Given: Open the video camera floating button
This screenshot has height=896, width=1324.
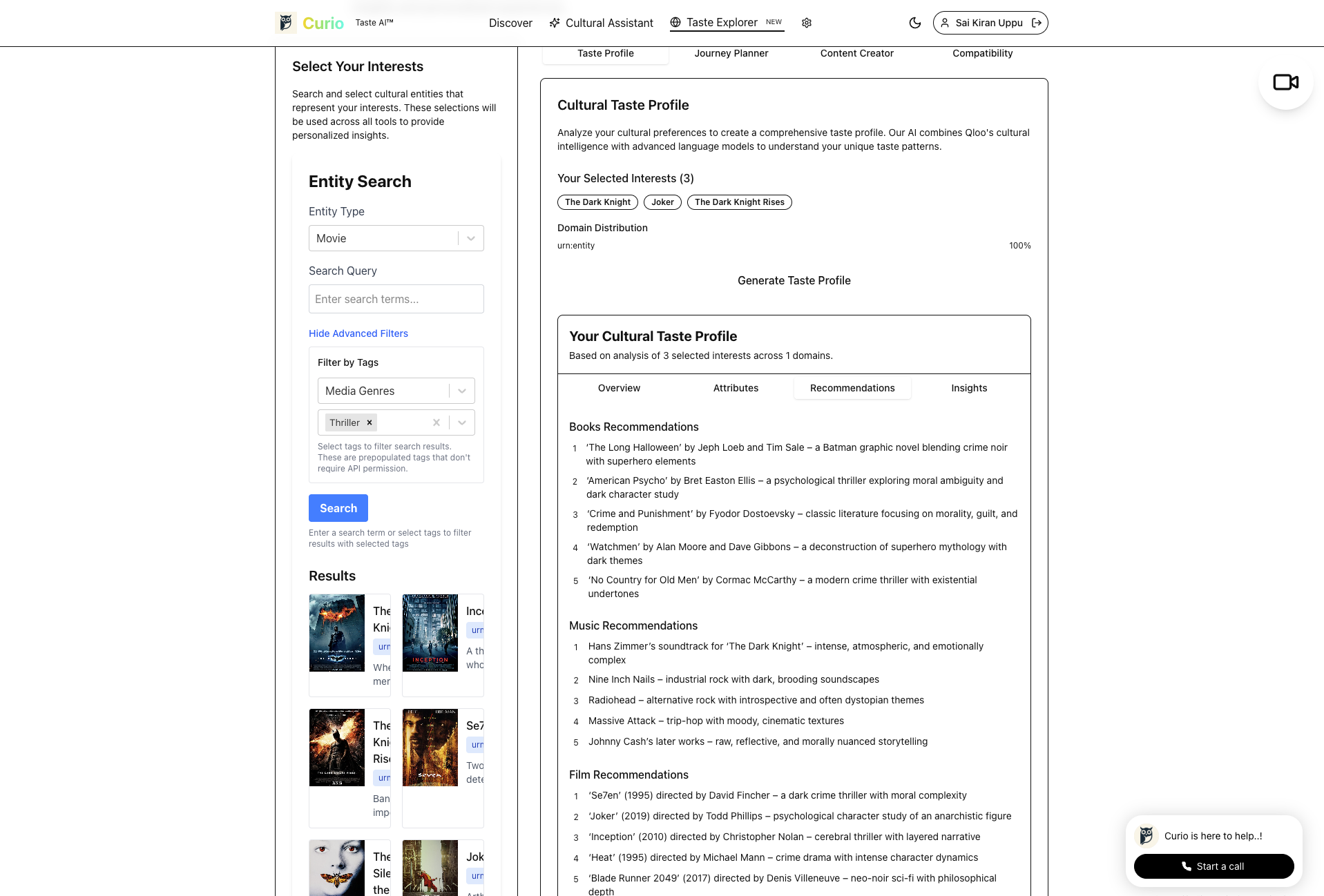Looking at the screenshot, I should (x=1285, y=82).
